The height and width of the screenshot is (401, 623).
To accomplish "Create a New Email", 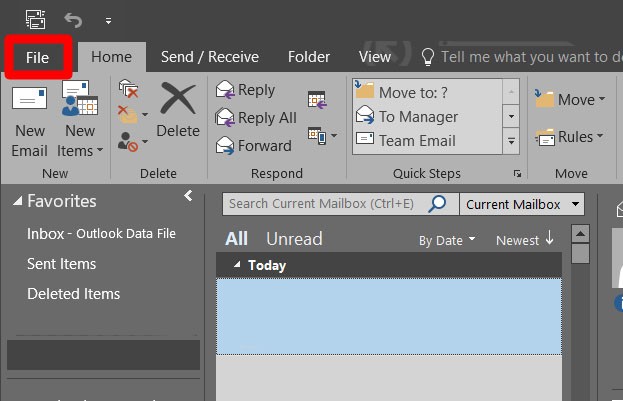I will 29,122.
